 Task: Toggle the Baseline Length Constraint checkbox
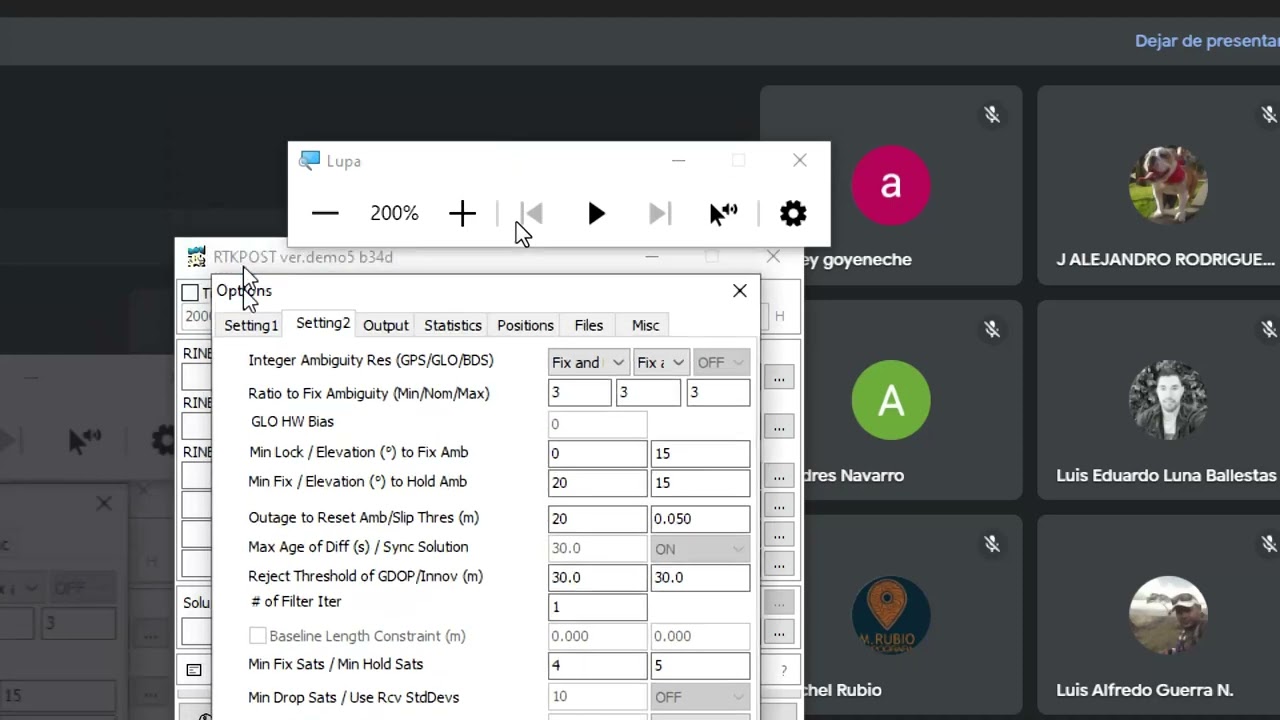258,636
